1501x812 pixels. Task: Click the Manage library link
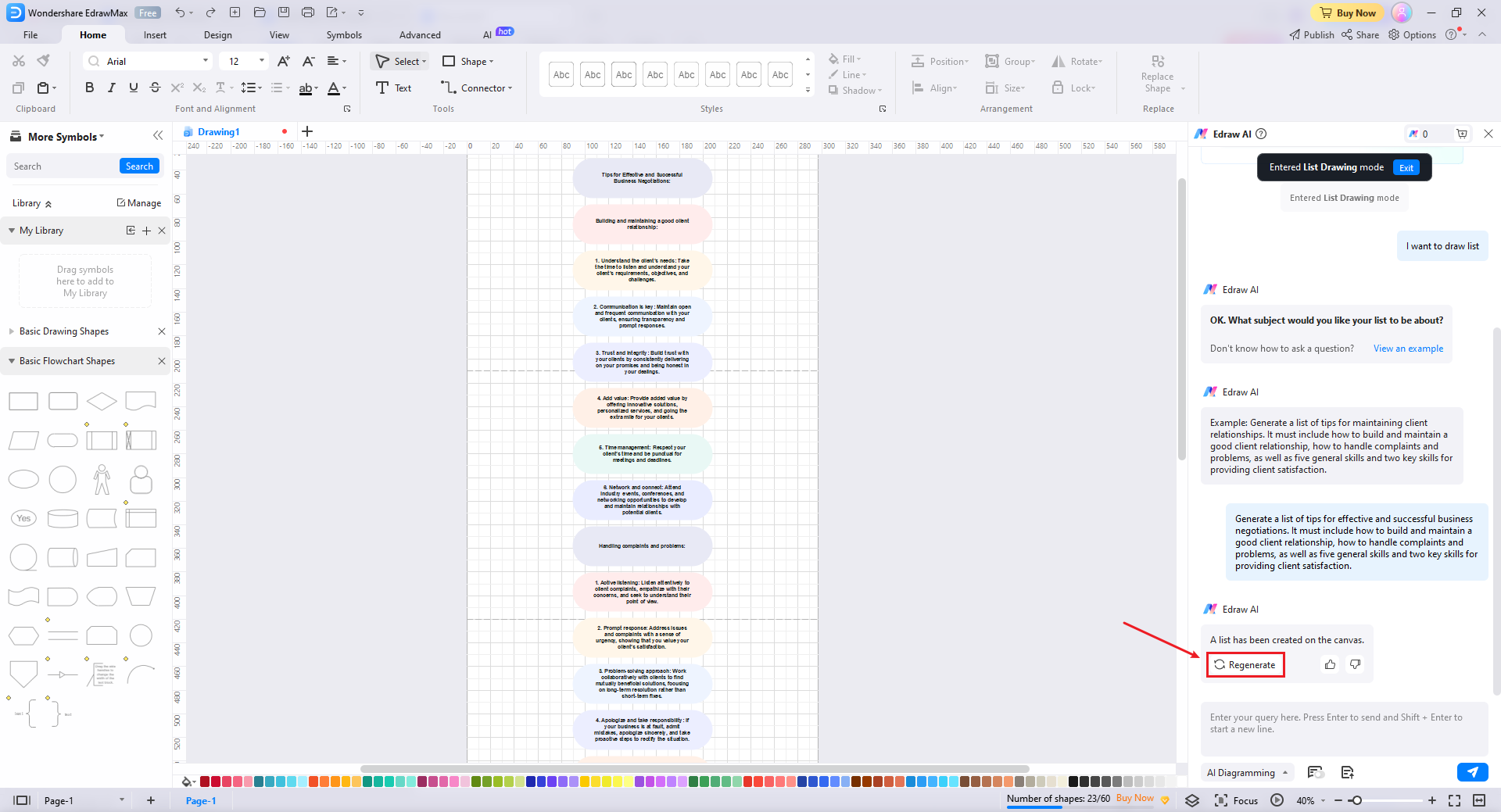[x=139, y=203]
